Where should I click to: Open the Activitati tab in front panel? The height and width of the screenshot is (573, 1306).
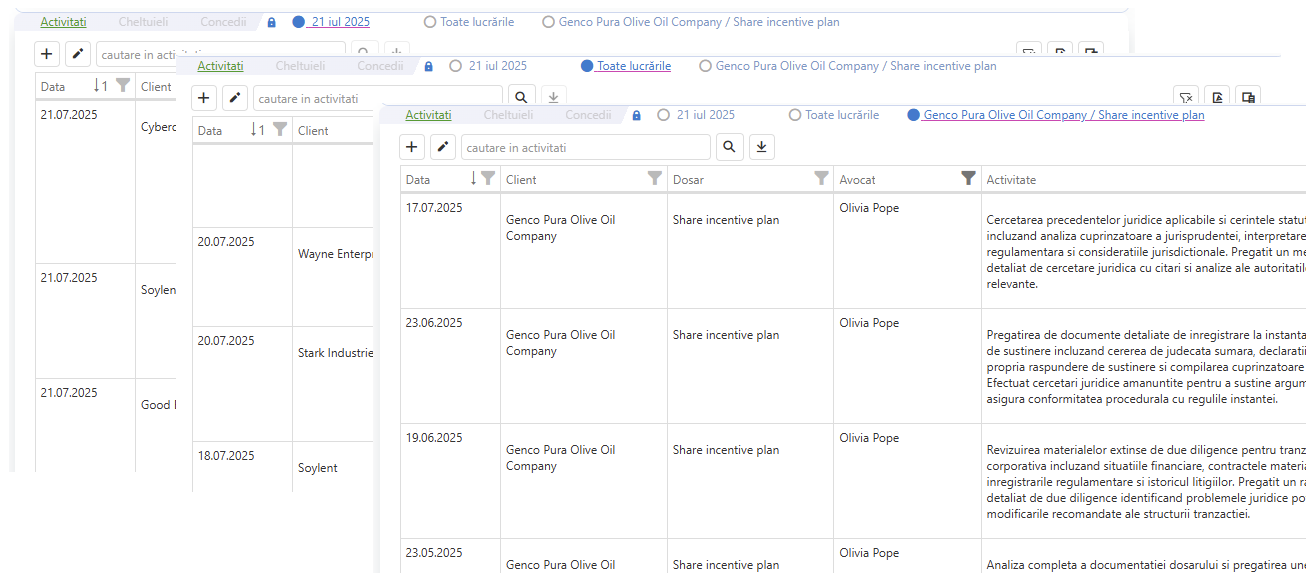[428, 115]
